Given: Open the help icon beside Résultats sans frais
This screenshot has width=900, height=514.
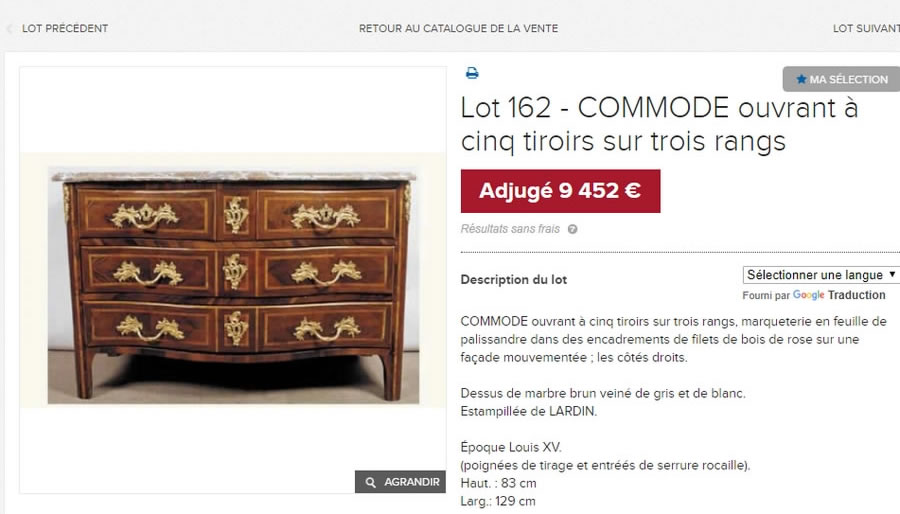Looking at the screenshot, I should tap(572, 229).
